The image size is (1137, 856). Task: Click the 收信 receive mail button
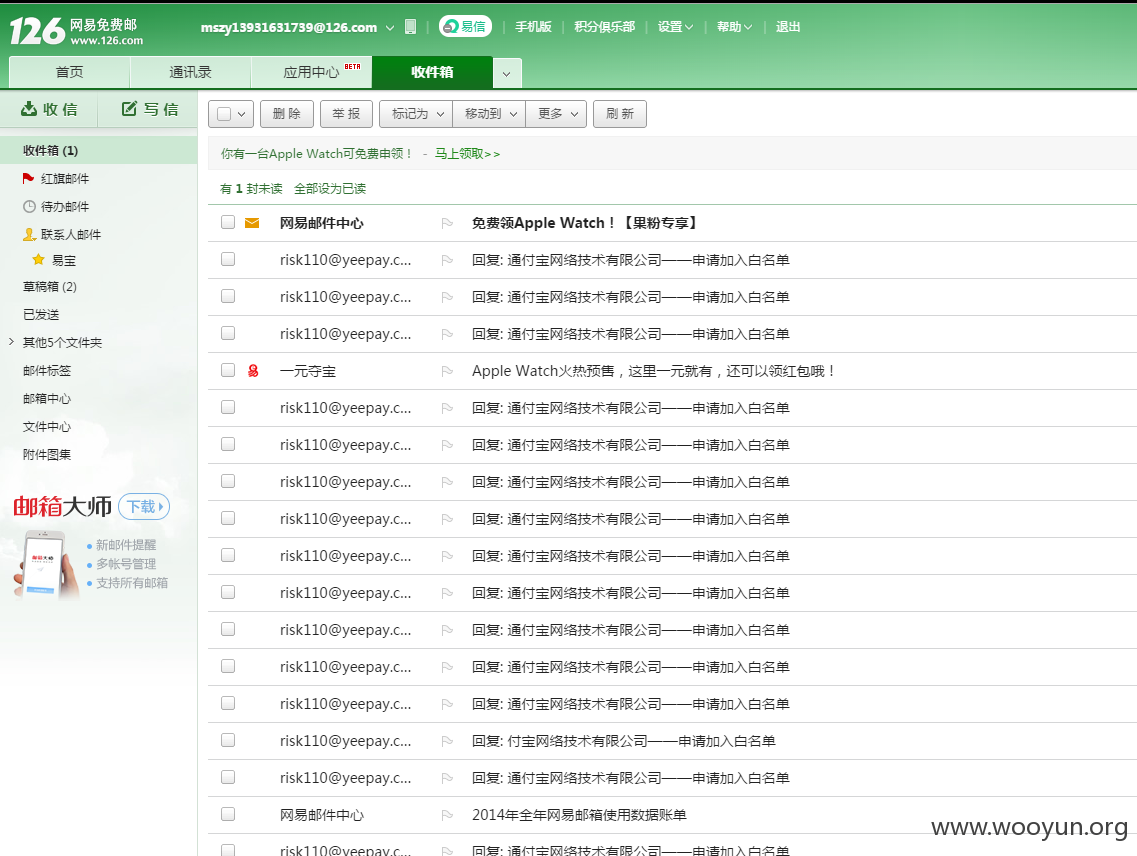[x=49, y=110]
